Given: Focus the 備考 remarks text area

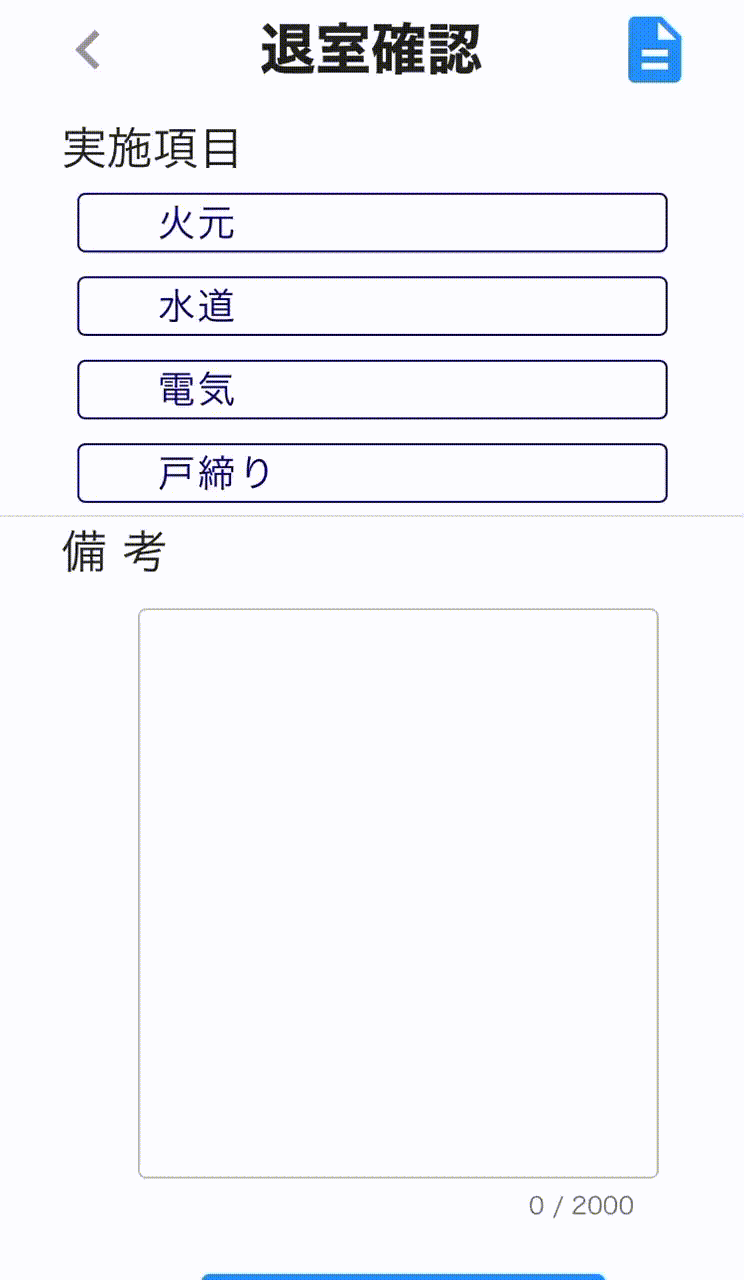Looking at the screenshot, I should pos(398,893).
